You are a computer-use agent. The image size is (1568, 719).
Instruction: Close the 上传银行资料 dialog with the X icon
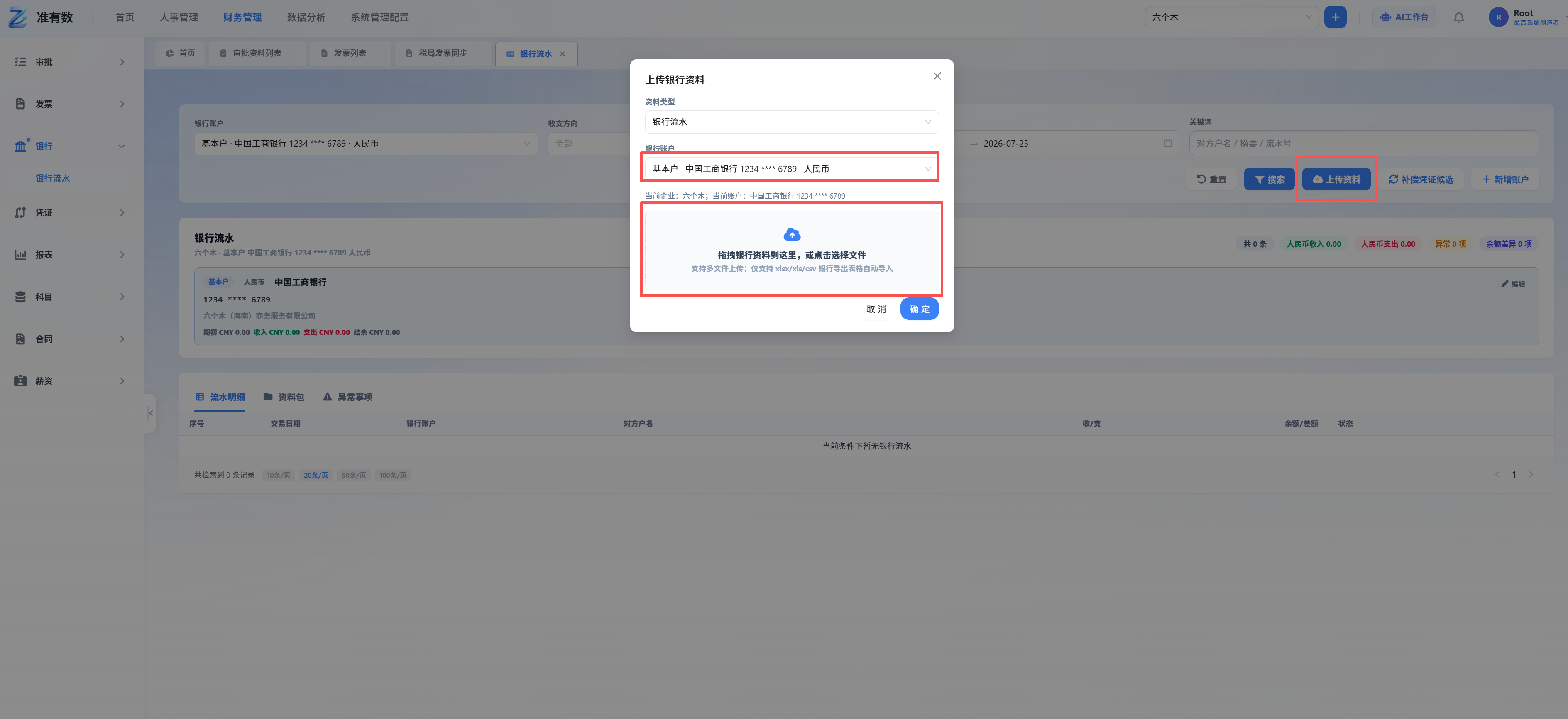pyautogui.click(x=937, y=76)
